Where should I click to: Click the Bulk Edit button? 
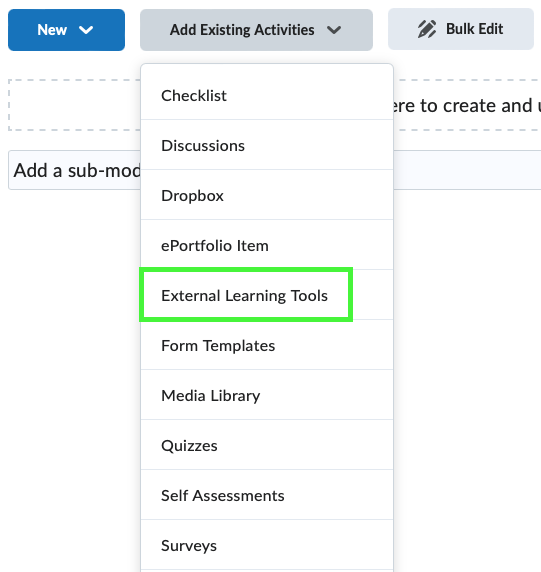click(x=461, y=29)
